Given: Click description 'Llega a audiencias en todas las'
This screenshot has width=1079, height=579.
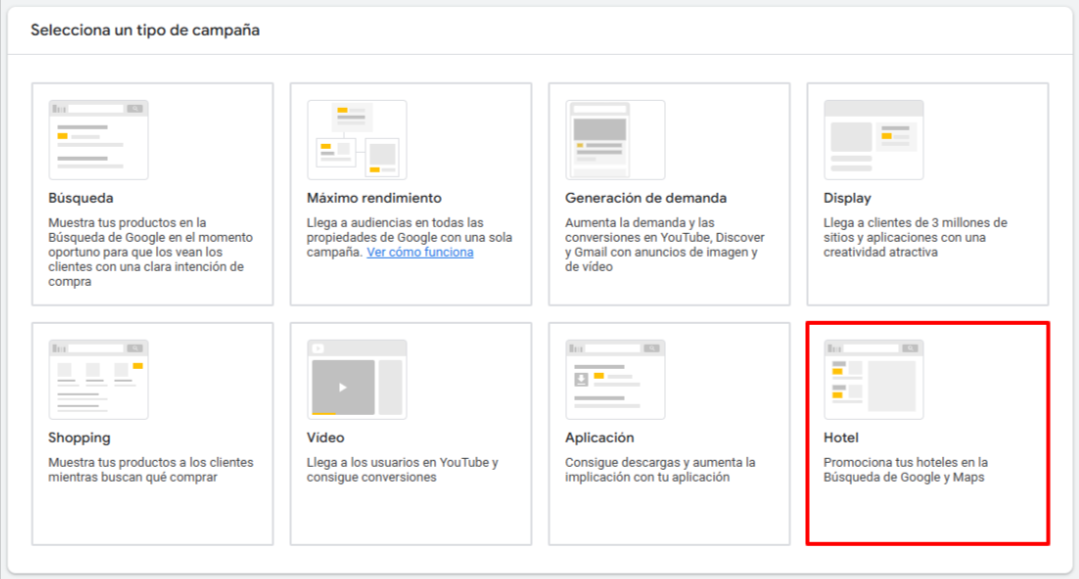Looking at the screenshot, I should click(409, 238).
